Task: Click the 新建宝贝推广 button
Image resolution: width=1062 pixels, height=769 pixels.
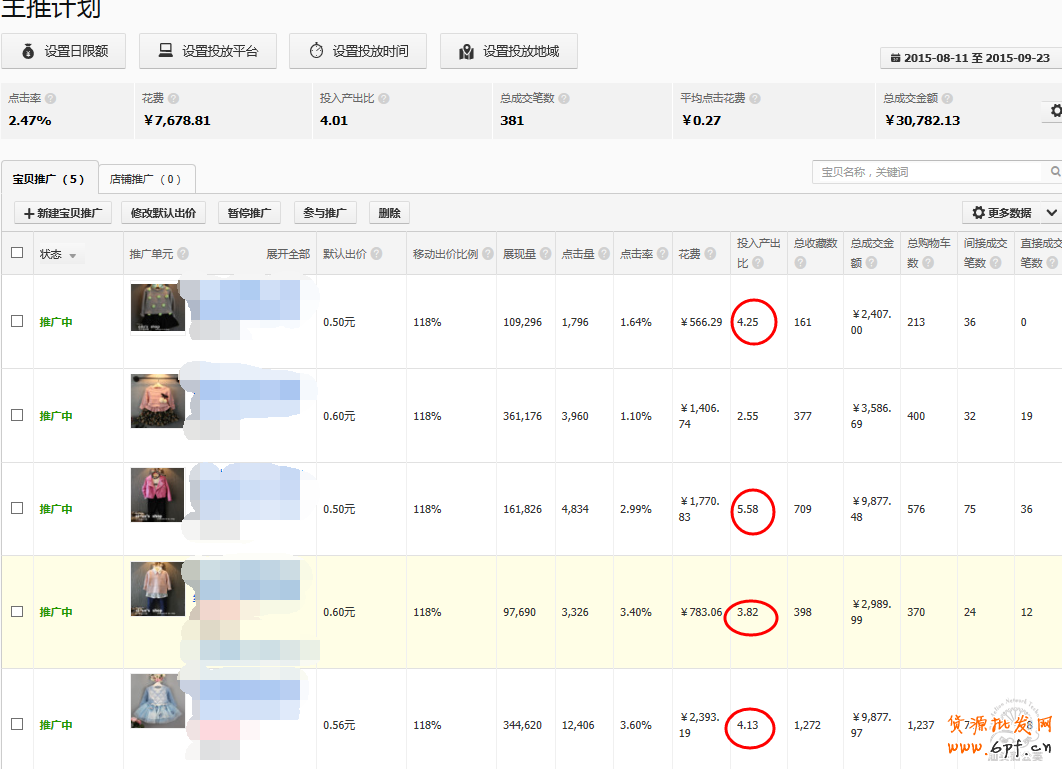Action: (63, 213)
